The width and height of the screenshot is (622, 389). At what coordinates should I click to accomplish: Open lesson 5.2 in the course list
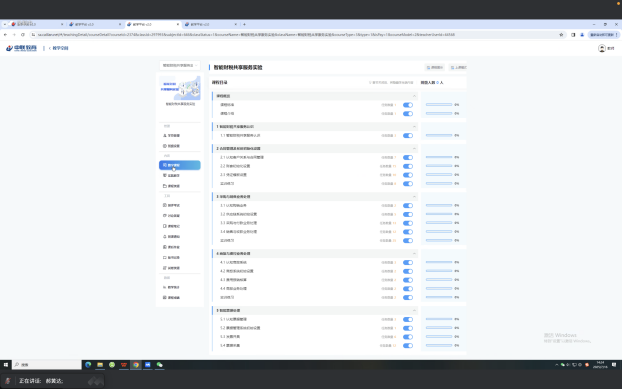pyautogui.click(x=240, y=328)
